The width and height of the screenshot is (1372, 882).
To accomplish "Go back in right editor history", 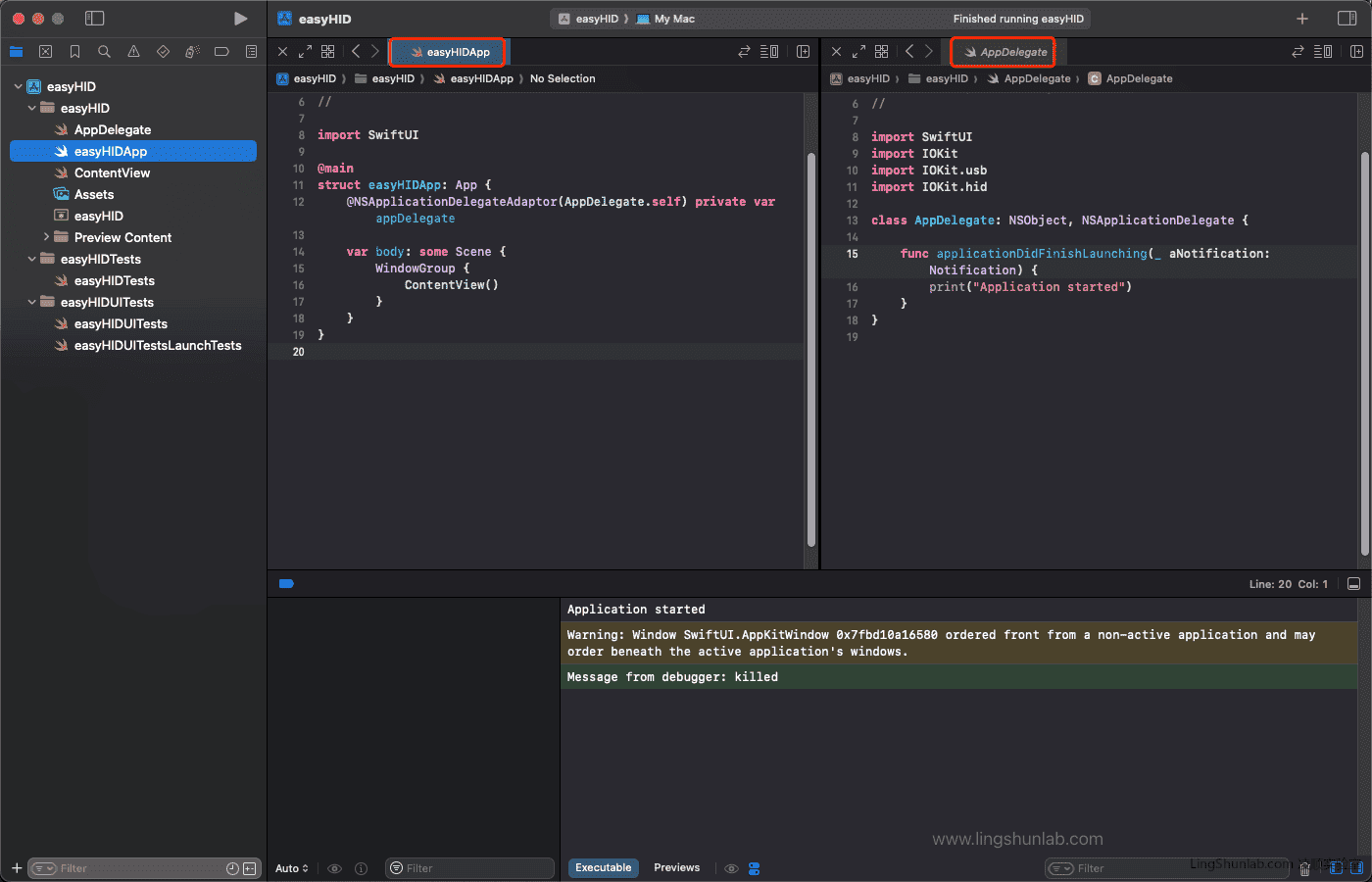I will [909, 52].
